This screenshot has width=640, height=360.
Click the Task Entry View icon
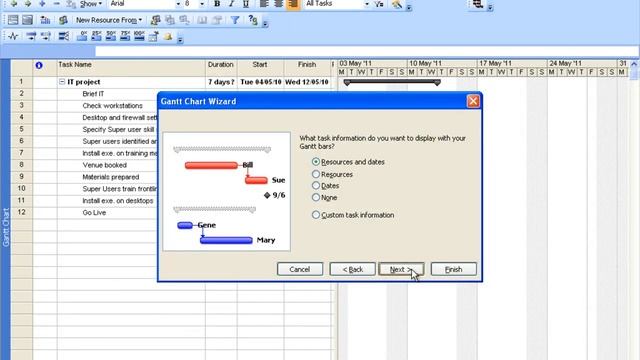pos(27,20)
